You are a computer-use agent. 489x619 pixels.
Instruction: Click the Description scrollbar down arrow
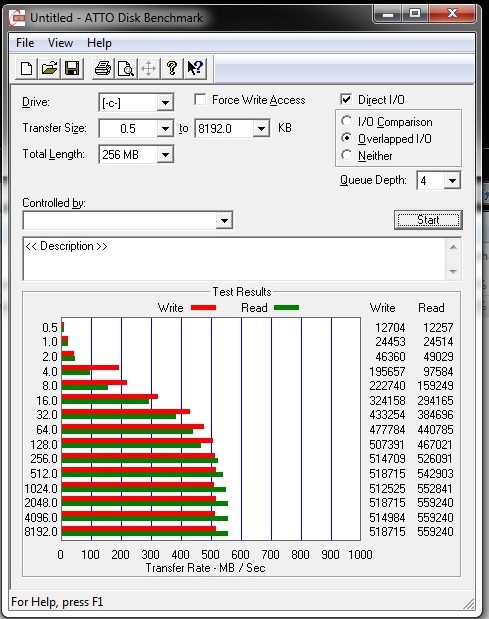[x=453, y=272]
